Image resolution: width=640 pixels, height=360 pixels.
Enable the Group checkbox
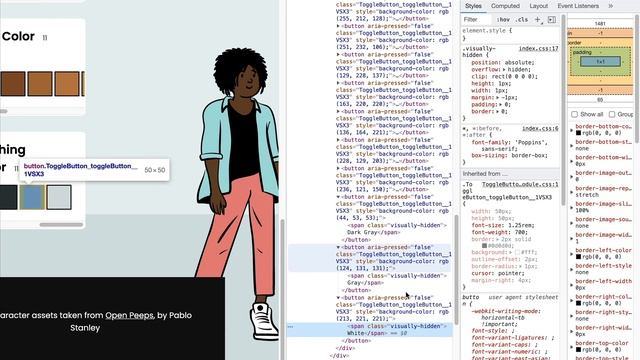pyautogui.click(x=612, y=114)
